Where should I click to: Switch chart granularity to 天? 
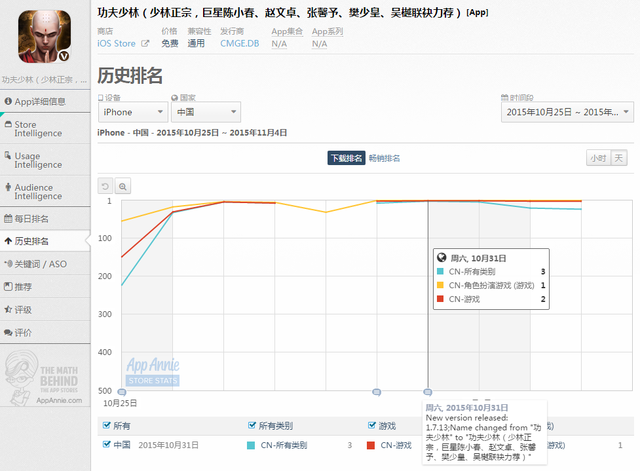[x=619, y=158]
